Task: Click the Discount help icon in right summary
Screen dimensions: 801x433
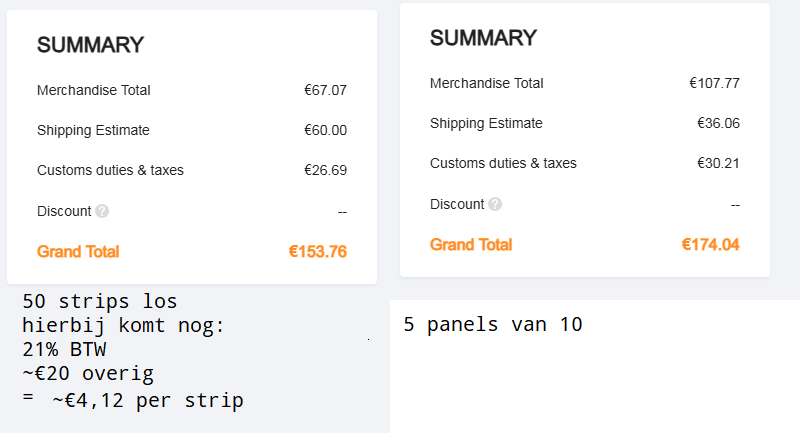Action: (x=495, y=204)
